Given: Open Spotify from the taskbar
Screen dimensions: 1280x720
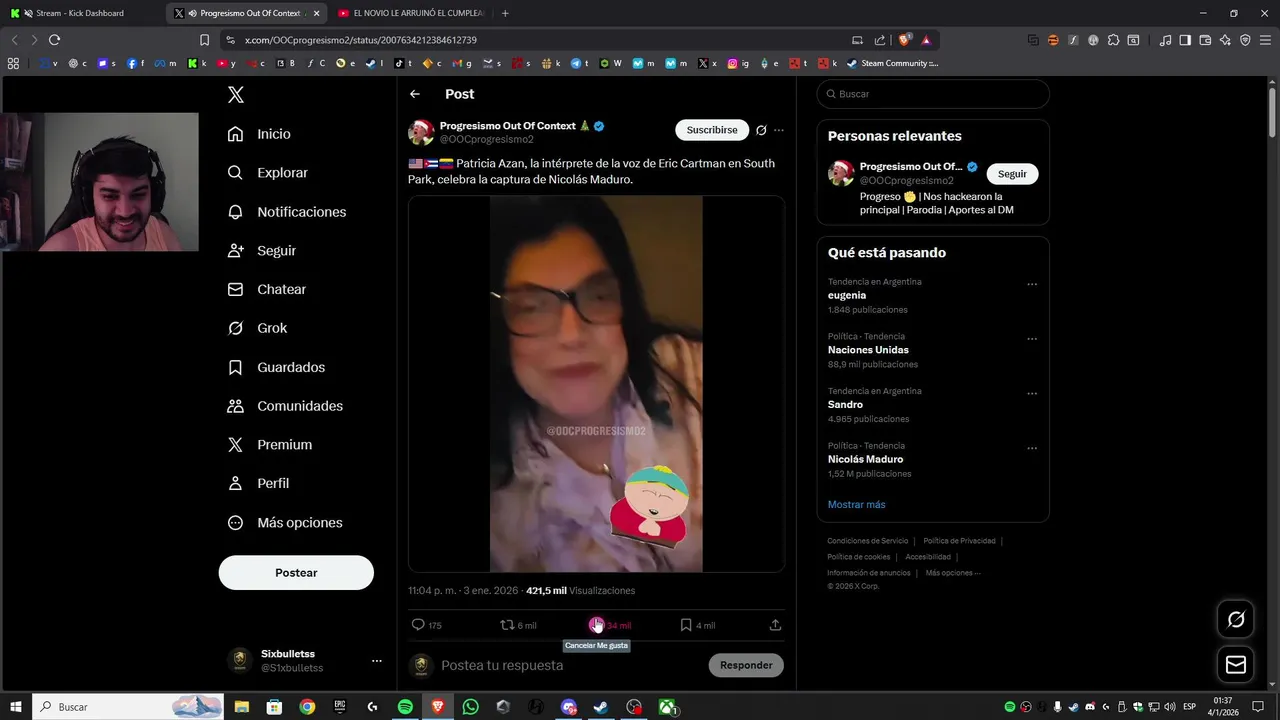Looking at the screenshot, I should click(x=405, y=707).
